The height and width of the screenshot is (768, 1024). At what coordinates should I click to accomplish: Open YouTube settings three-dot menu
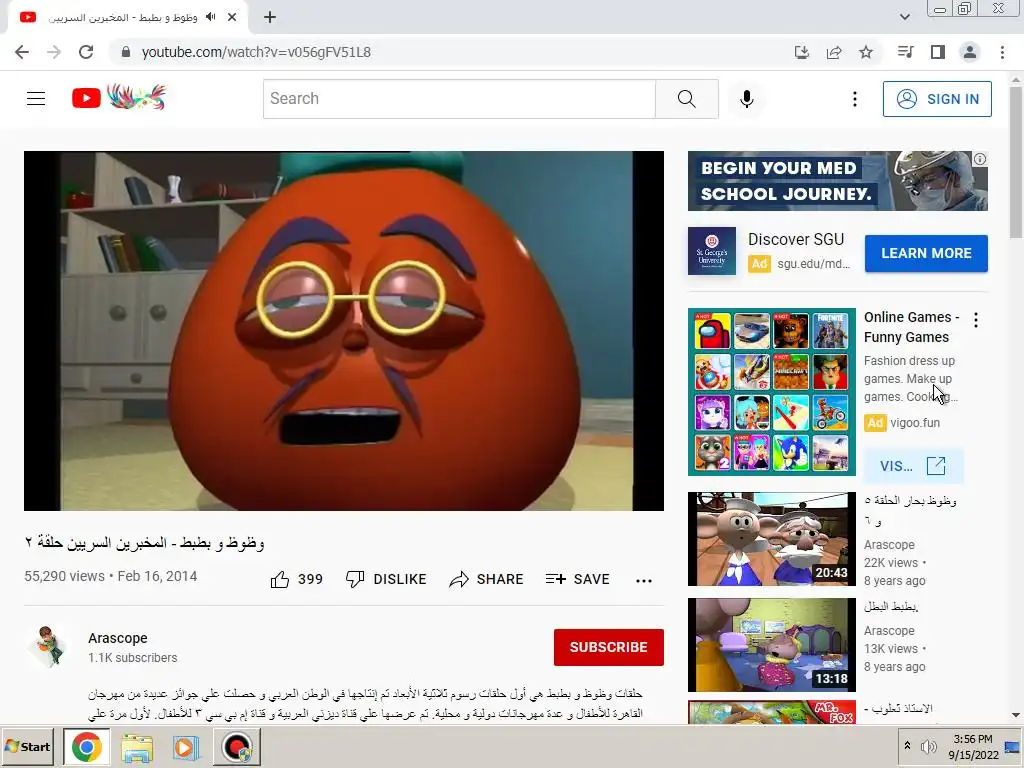tap(854, 99)
